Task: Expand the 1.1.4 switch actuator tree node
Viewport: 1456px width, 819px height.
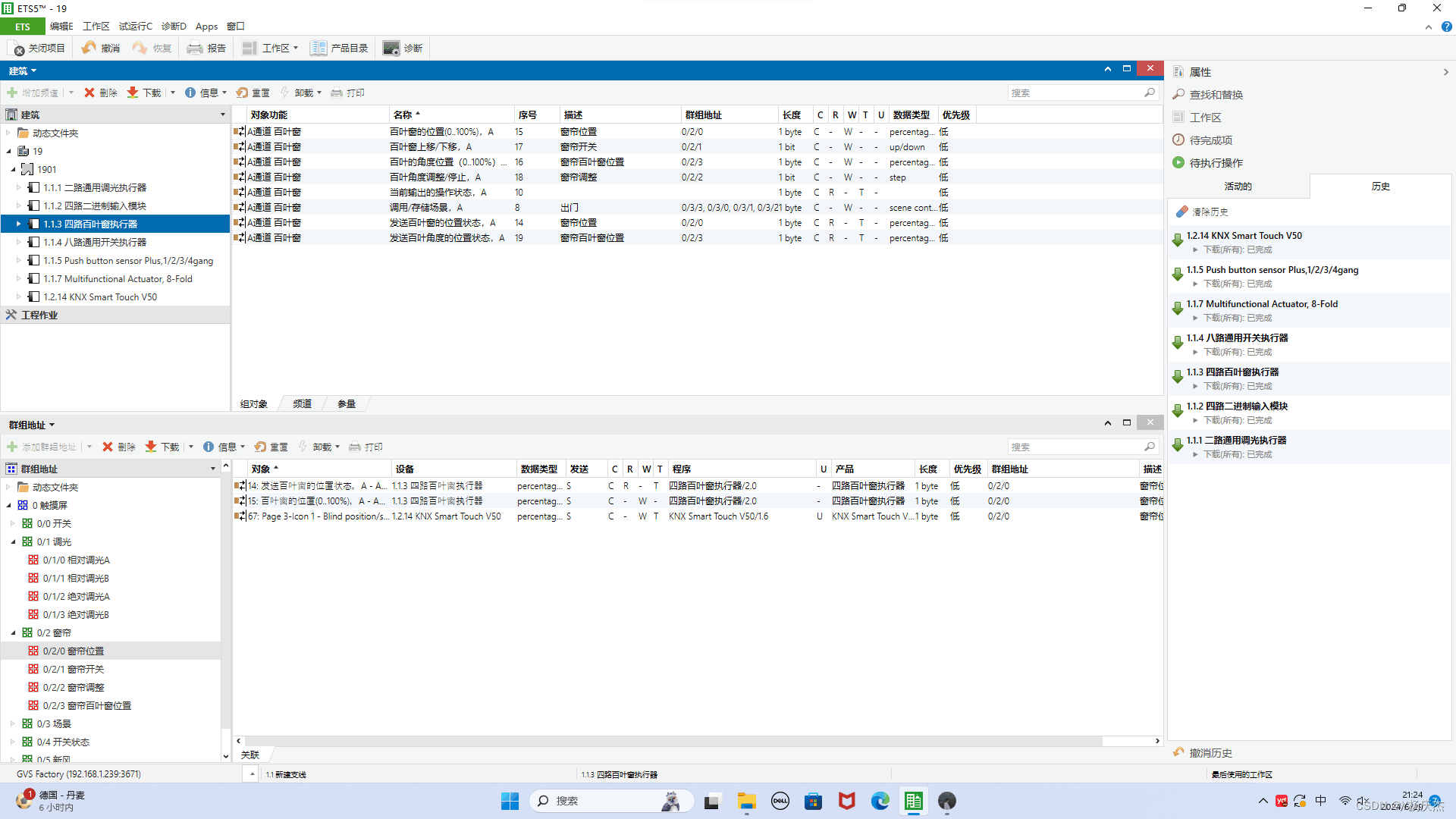Action: [19, 242]
